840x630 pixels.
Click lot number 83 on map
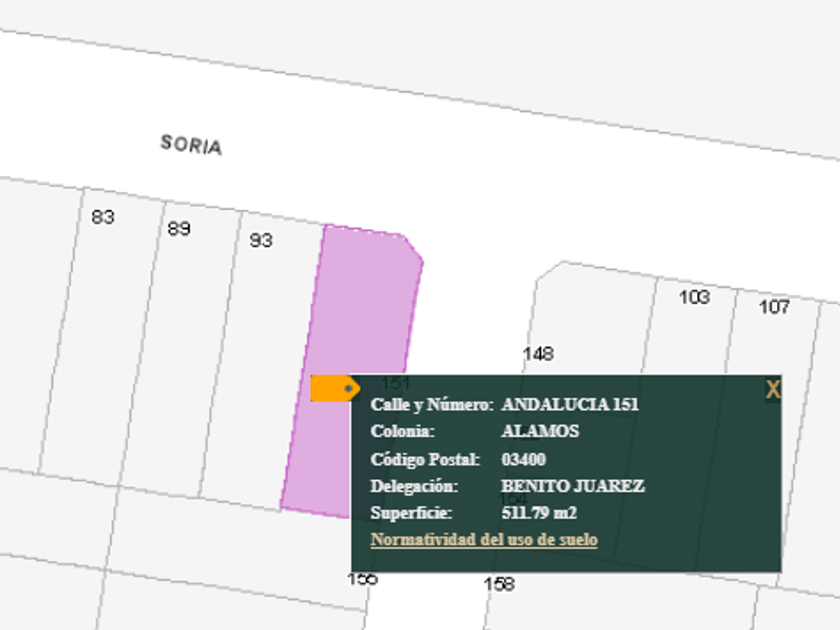click(x=102, y=217)
